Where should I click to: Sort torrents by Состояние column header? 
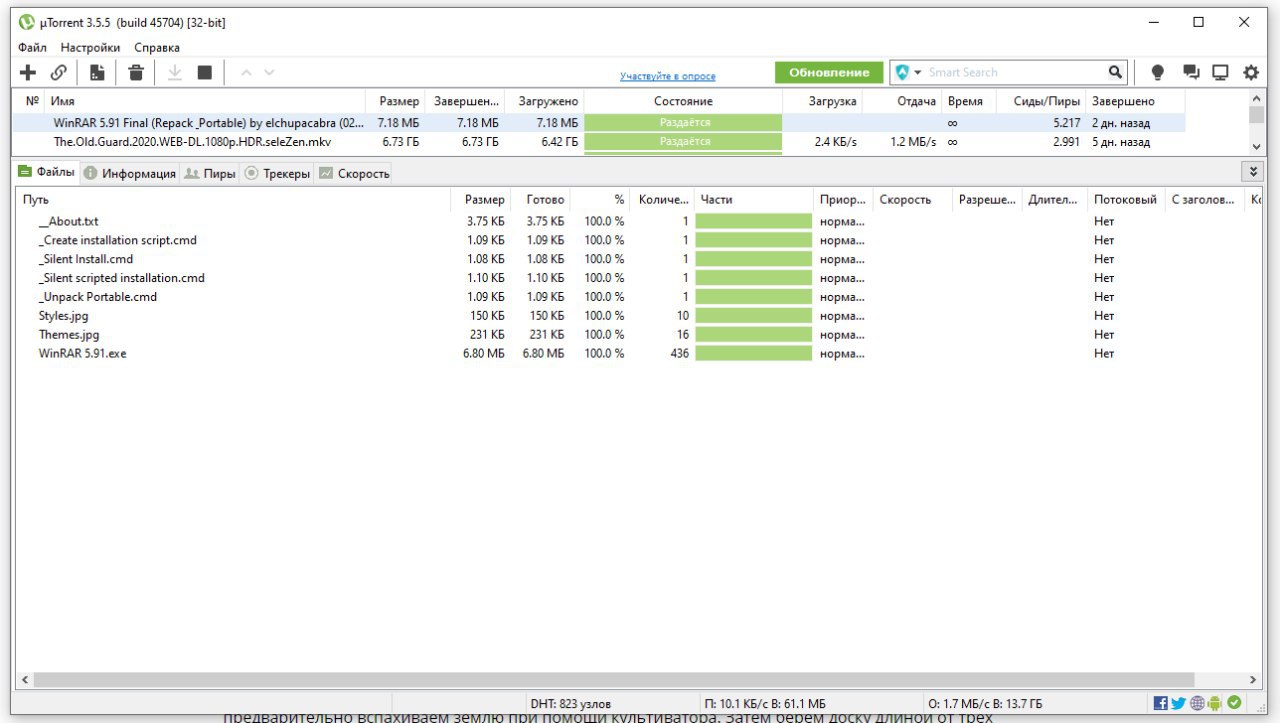683,101
